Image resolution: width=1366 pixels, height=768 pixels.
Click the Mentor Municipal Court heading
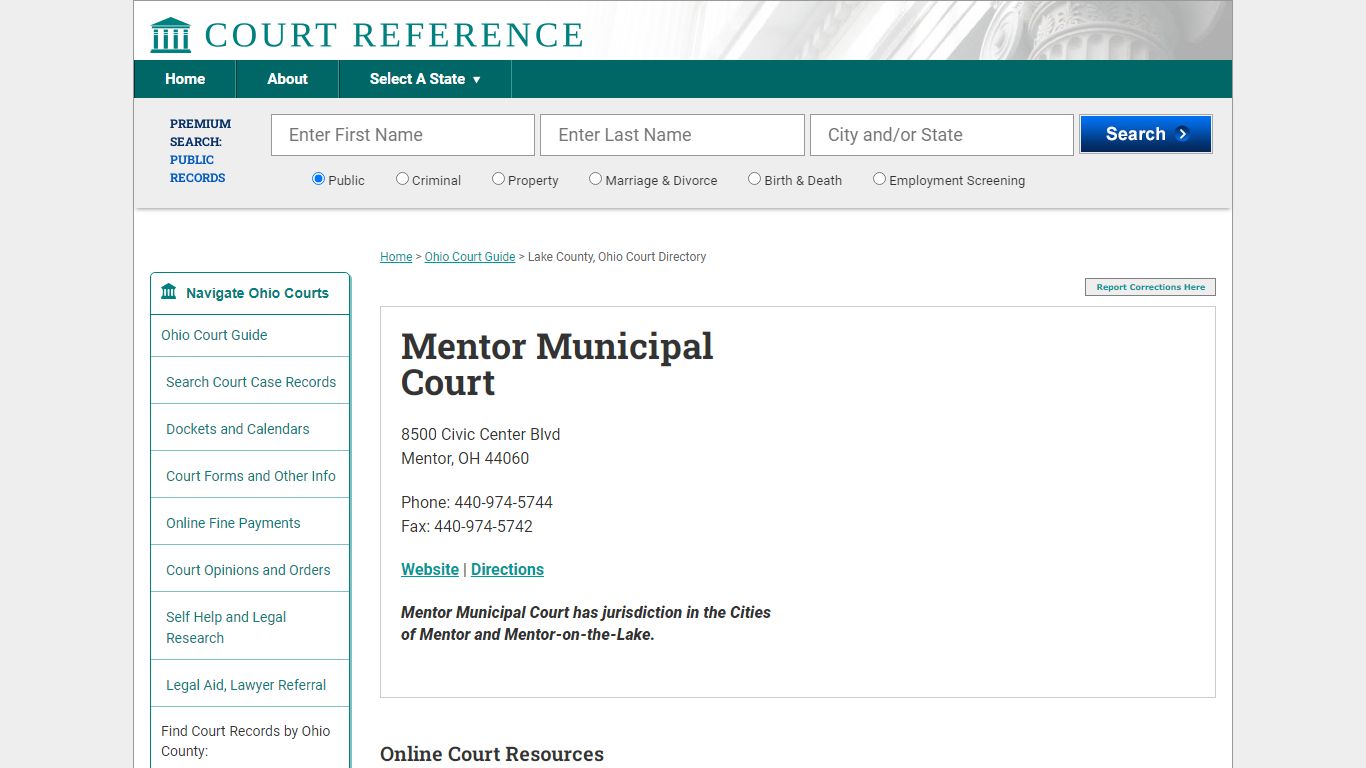click(x=557, y=364)
